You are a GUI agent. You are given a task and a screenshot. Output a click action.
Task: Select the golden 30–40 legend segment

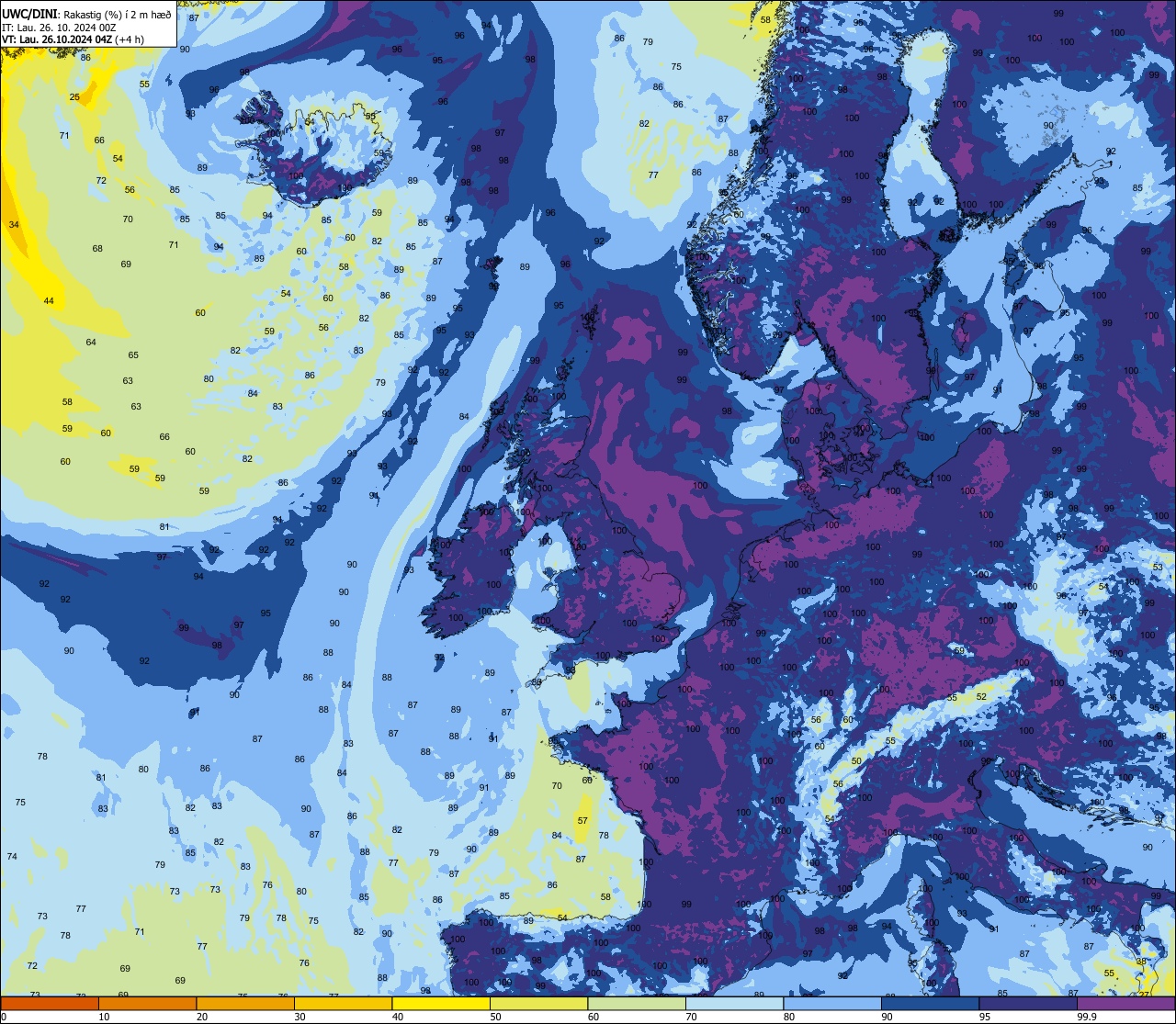[343, 1003]
